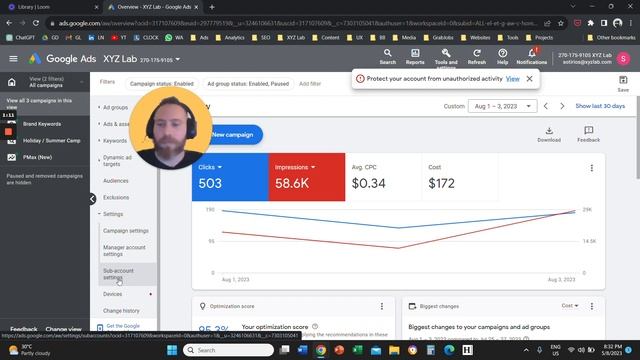Open Devices in sidebar
640x360 pixels.
click(x=112, y=294)
